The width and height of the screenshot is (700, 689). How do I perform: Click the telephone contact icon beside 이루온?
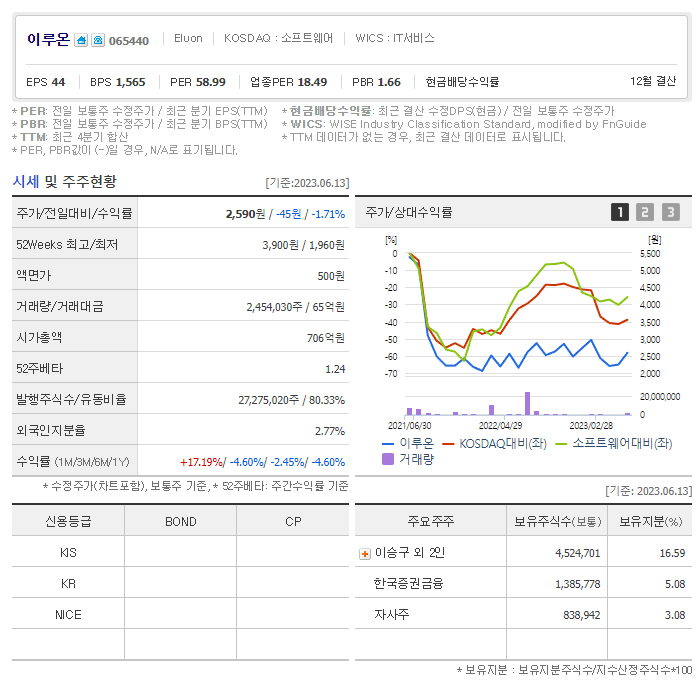[98, 41]
